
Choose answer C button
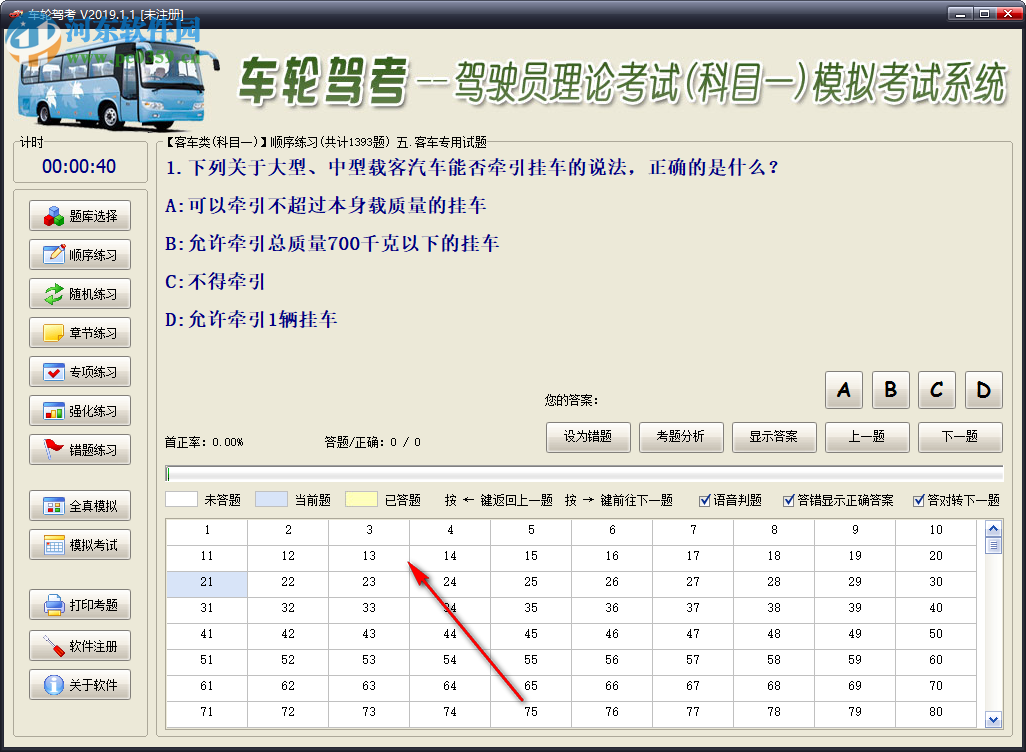tap(937, 390)
